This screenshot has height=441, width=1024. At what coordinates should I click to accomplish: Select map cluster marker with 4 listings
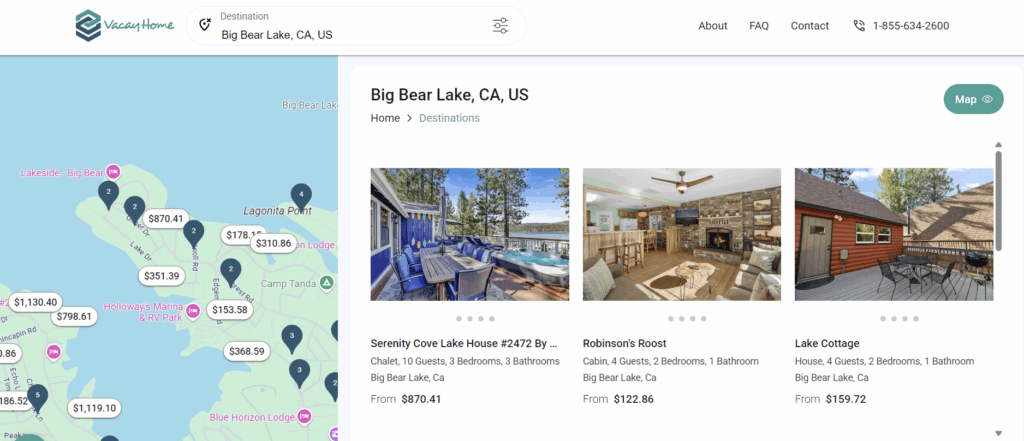point(299,195)
